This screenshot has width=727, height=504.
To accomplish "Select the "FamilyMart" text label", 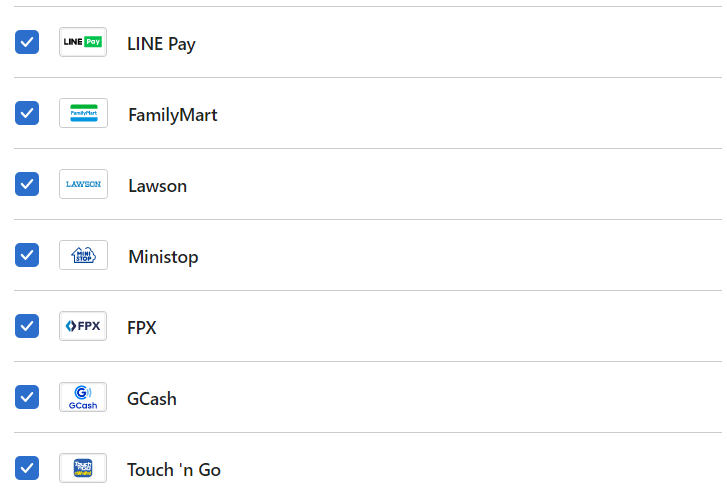I will pos(172,115).
